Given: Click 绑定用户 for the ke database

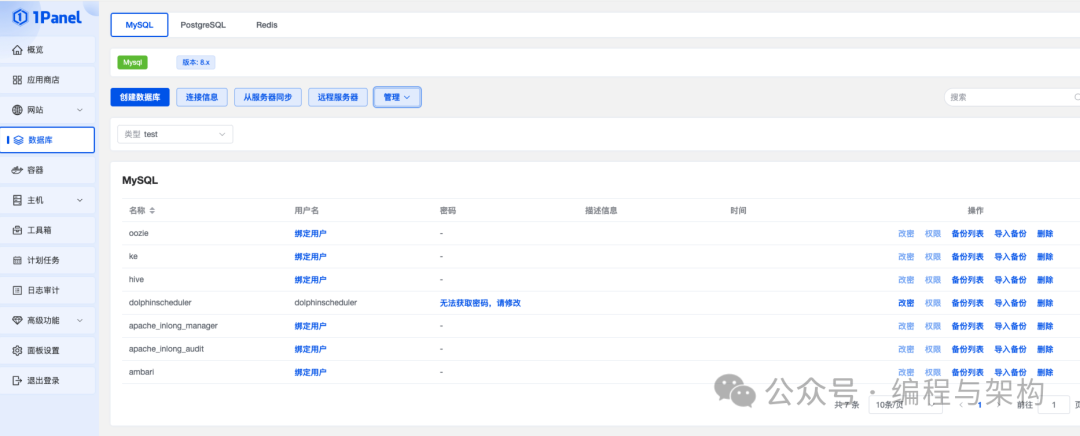Looking at the screenshot, I should pos(310,256).
